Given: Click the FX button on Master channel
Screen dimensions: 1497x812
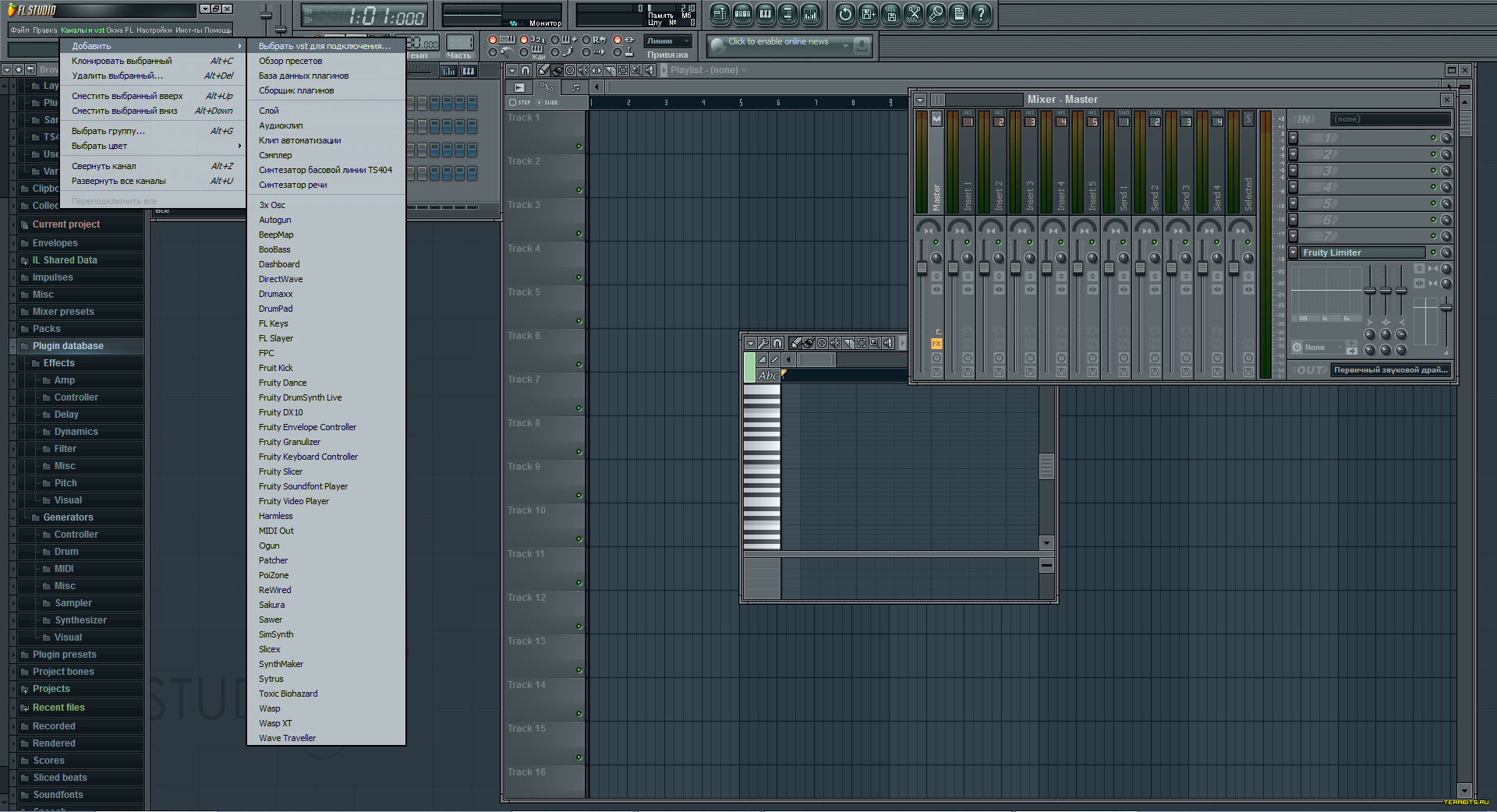Looking at the screenshot, I should [x=936, y=344].
